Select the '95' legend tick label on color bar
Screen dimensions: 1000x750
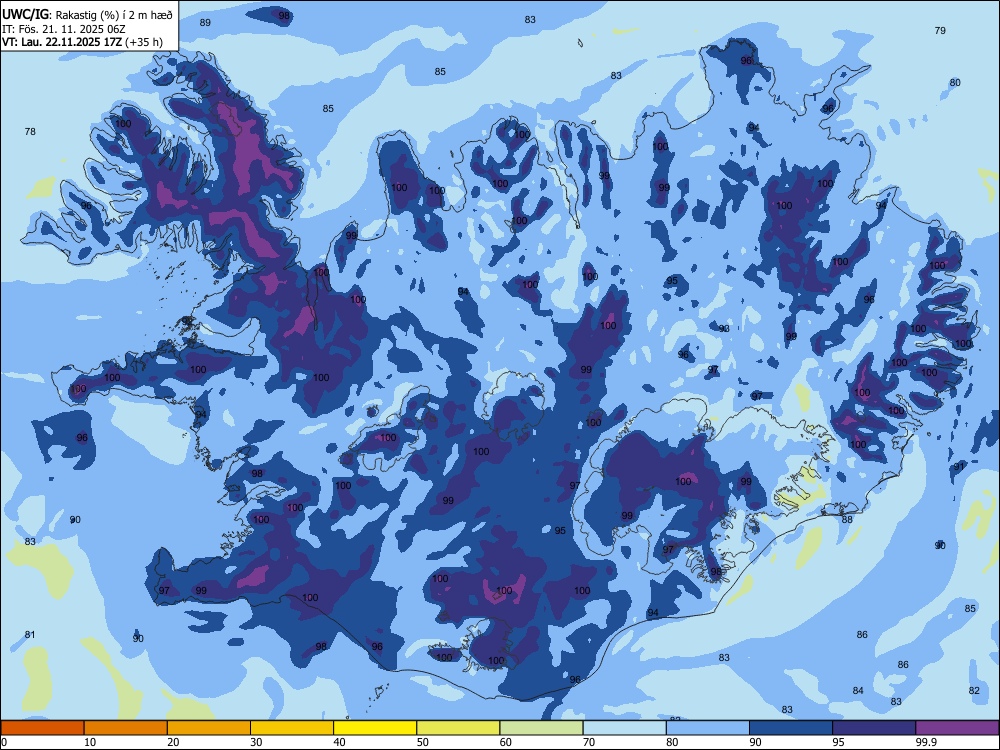click(x=839, y=742)
